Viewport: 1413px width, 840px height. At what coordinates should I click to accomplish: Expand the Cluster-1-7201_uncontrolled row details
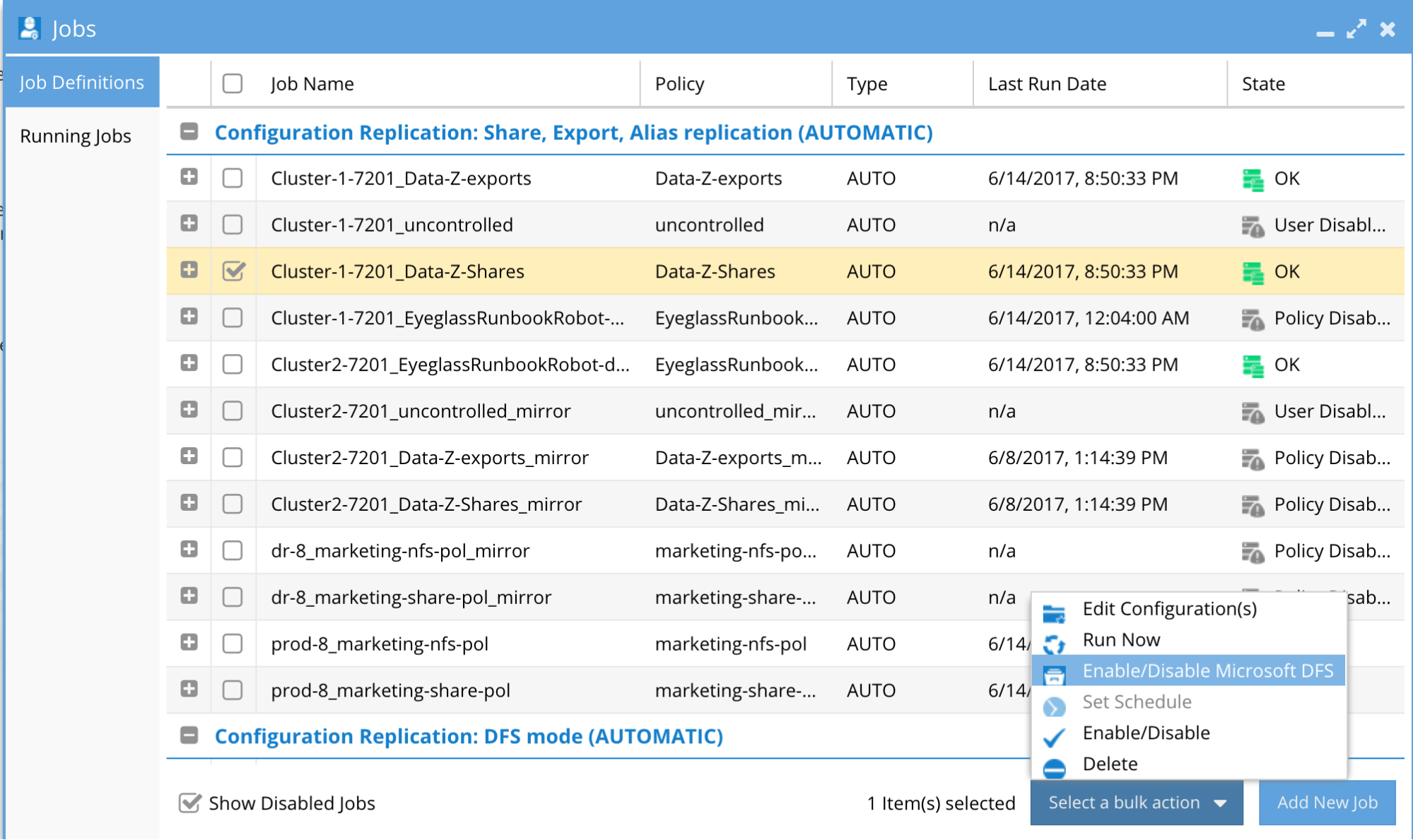pyautogui.click(x=189, y=223)
